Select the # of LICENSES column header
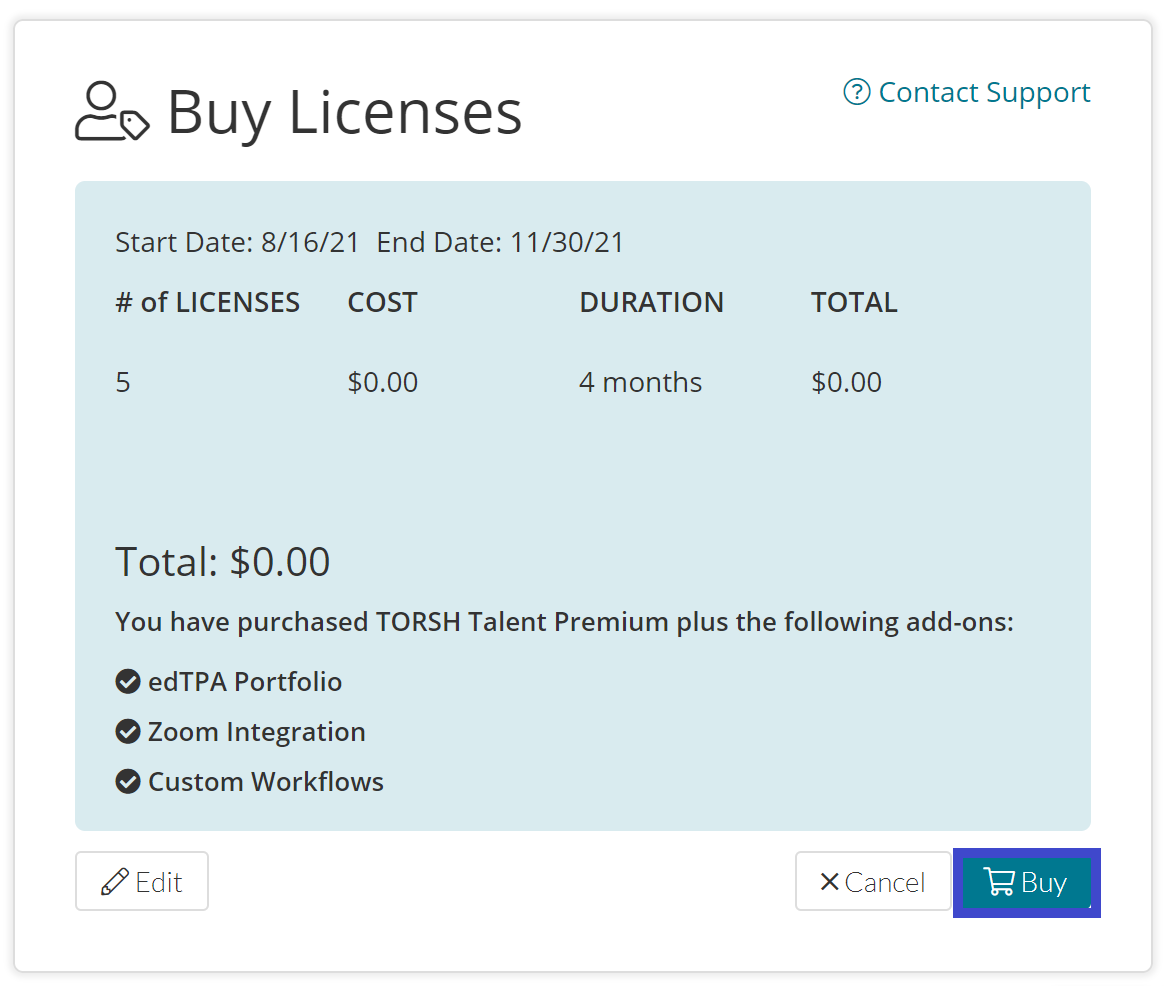The image size is (1164, 986). [x=207, y=302]
